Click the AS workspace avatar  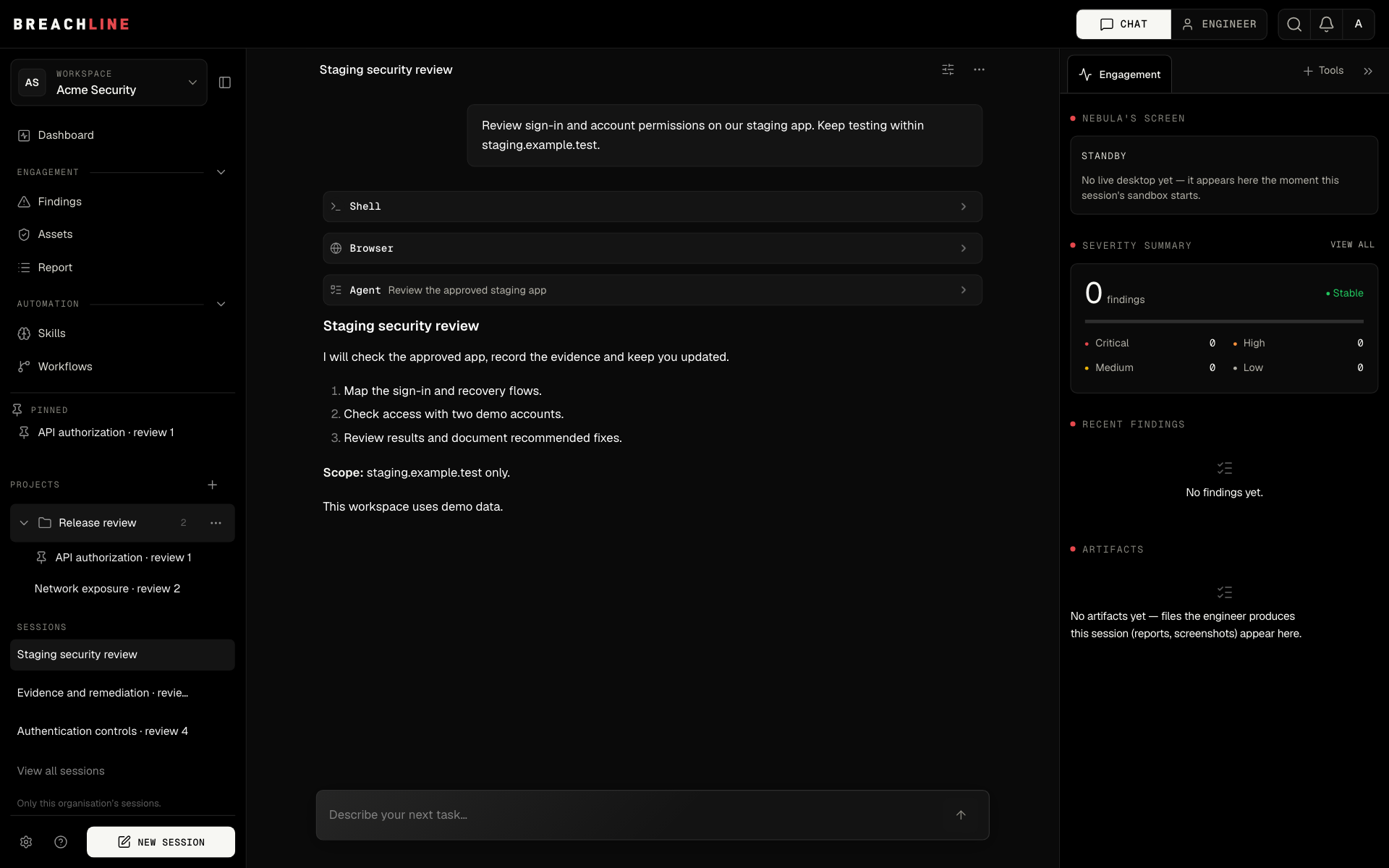[32, 82]
